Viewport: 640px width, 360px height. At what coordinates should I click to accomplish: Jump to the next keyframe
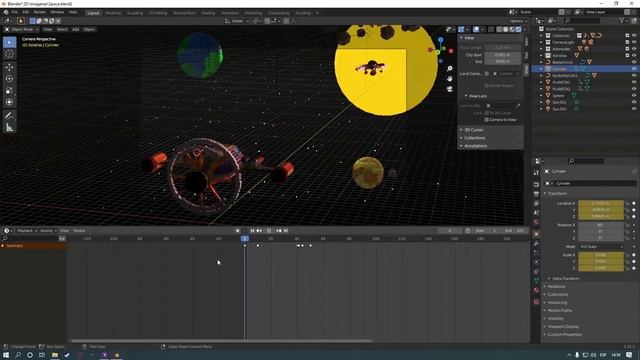coord(279,231)
